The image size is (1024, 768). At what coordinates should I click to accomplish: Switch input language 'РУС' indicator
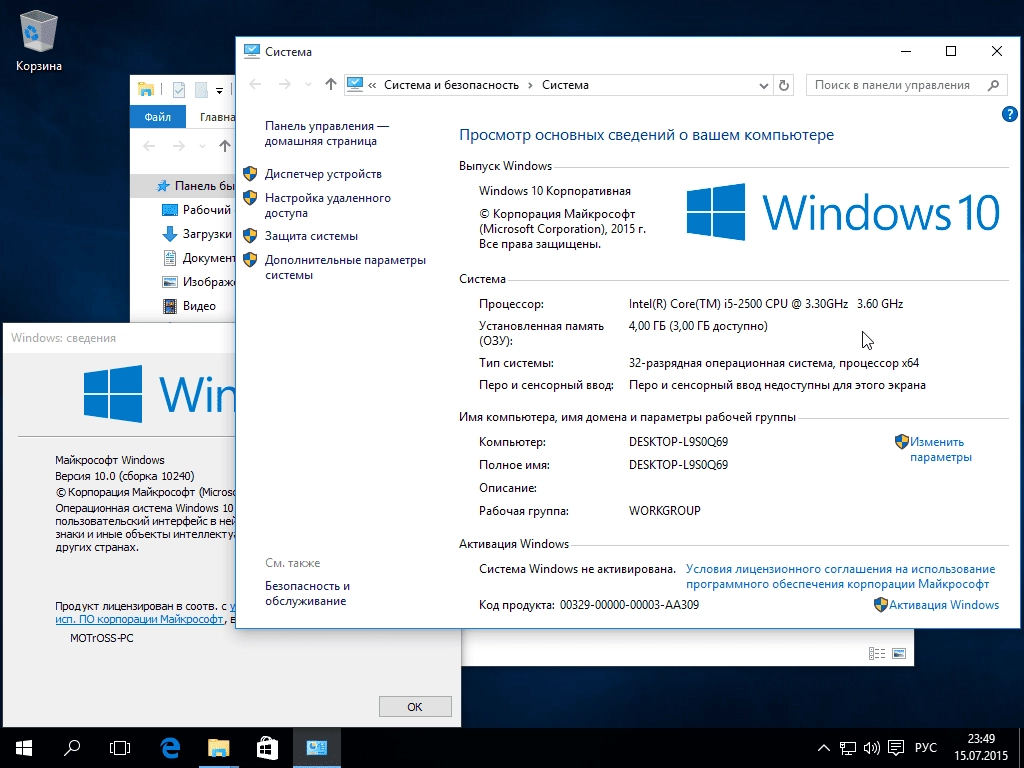coord(925,748)
